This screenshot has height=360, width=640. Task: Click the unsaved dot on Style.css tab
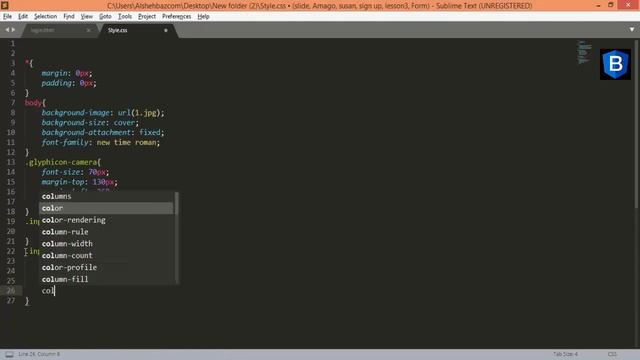point(166,30)
